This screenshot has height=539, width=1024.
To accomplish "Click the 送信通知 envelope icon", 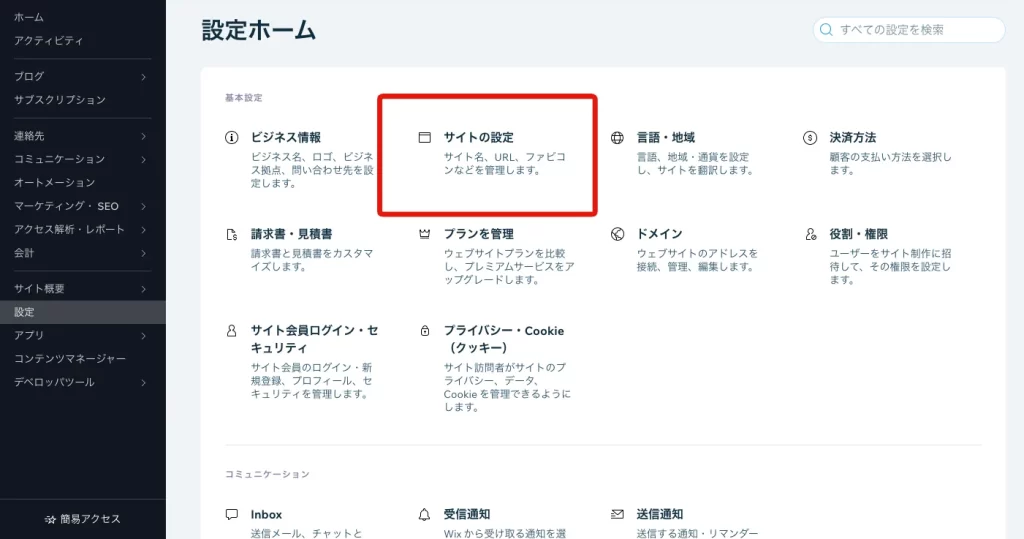I will [x=617, y=515].
